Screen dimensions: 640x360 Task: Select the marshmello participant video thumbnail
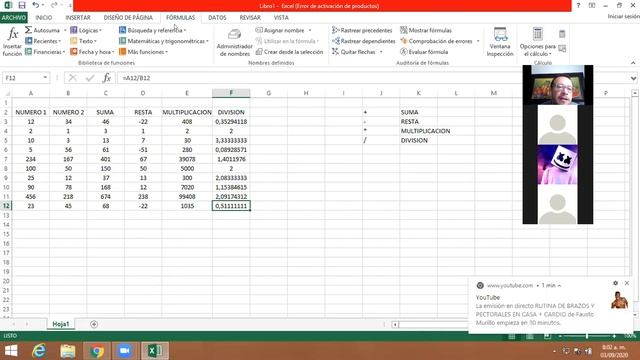(x=558, y=164)
